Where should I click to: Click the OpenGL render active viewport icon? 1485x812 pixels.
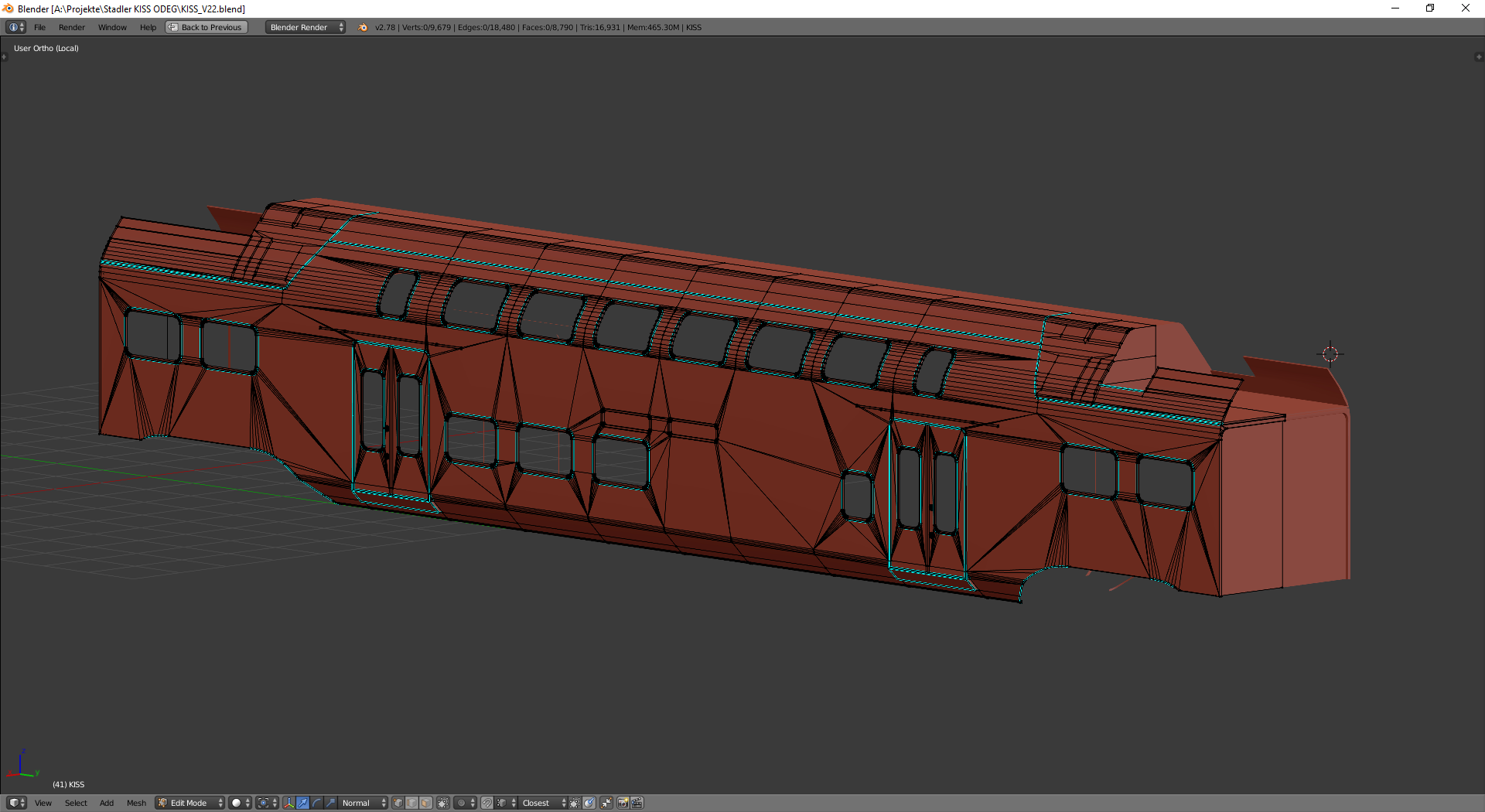tap(623, 803)
